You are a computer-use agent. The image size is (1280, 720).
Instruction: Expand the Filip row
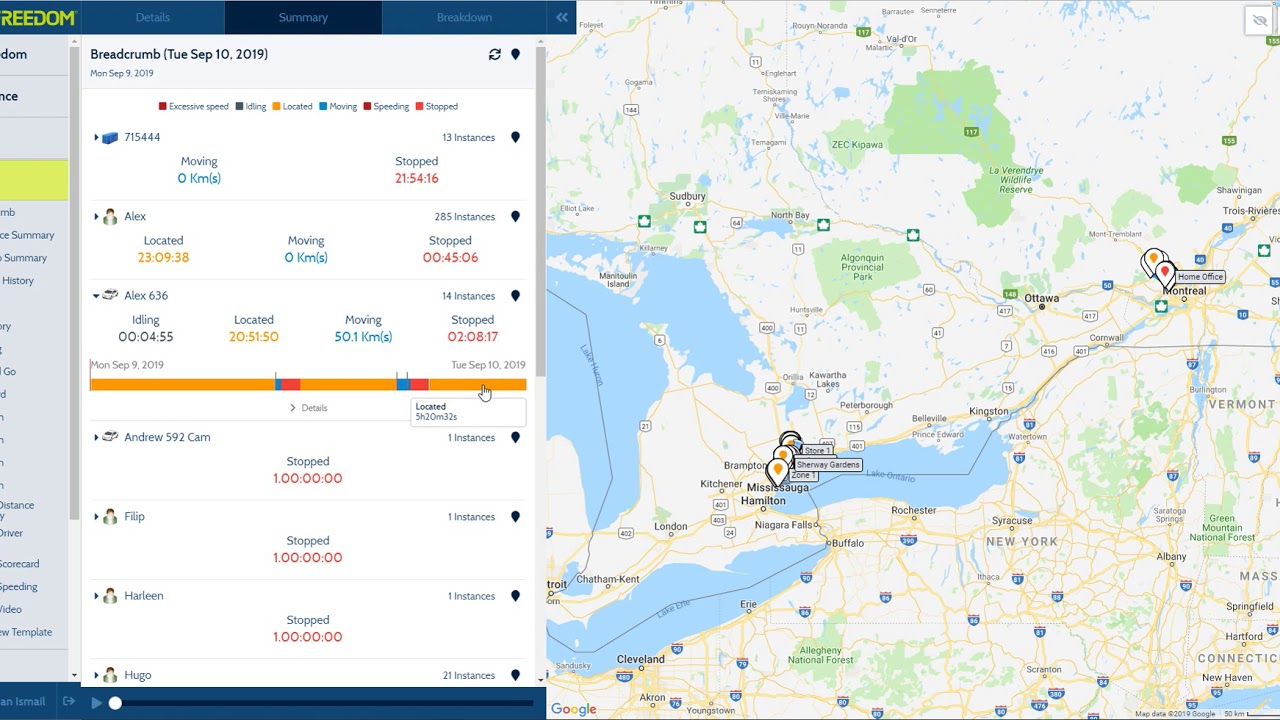coord(96,517)
